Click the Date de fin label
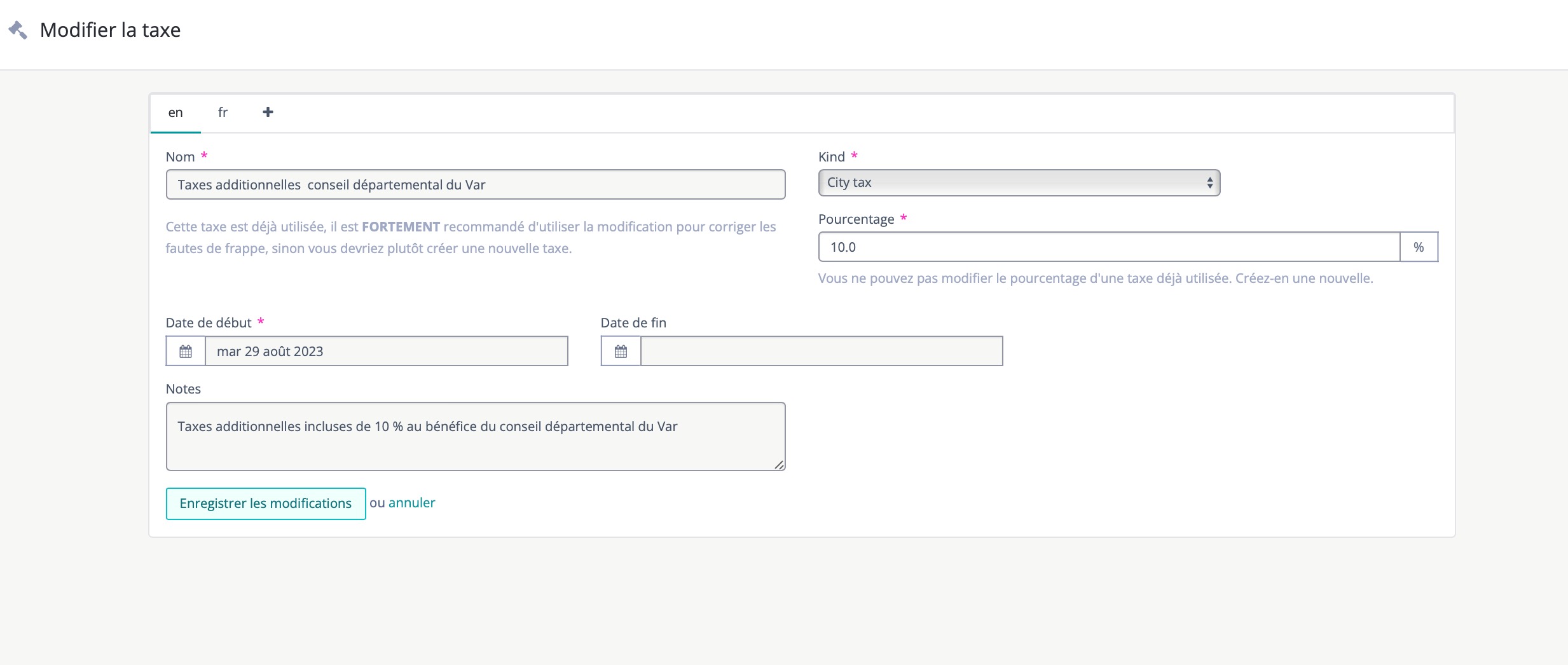Viewport: 1568px width, 665px height. 633,323
